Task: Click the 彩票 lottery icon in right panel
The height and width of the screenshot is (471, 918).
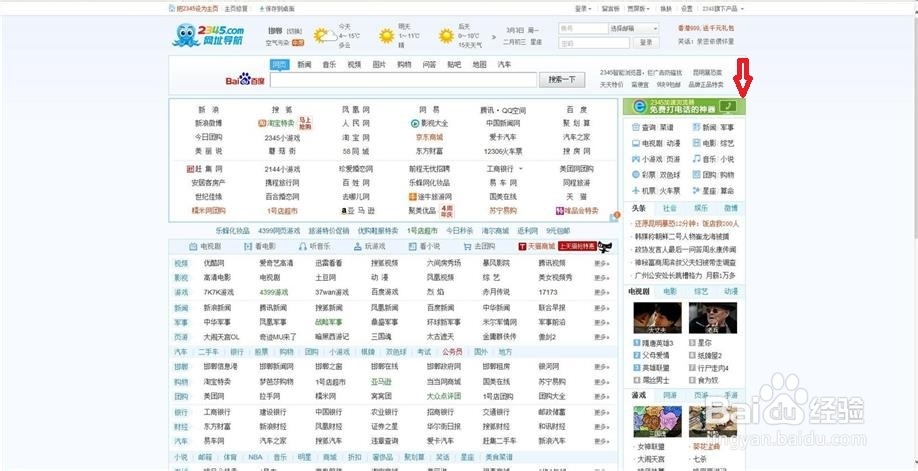Action: (x=636, y=175)
